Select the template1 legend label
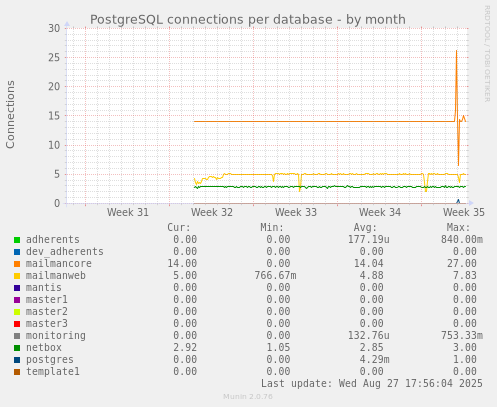This screenshot has width=497, height=407. (53, 371)
